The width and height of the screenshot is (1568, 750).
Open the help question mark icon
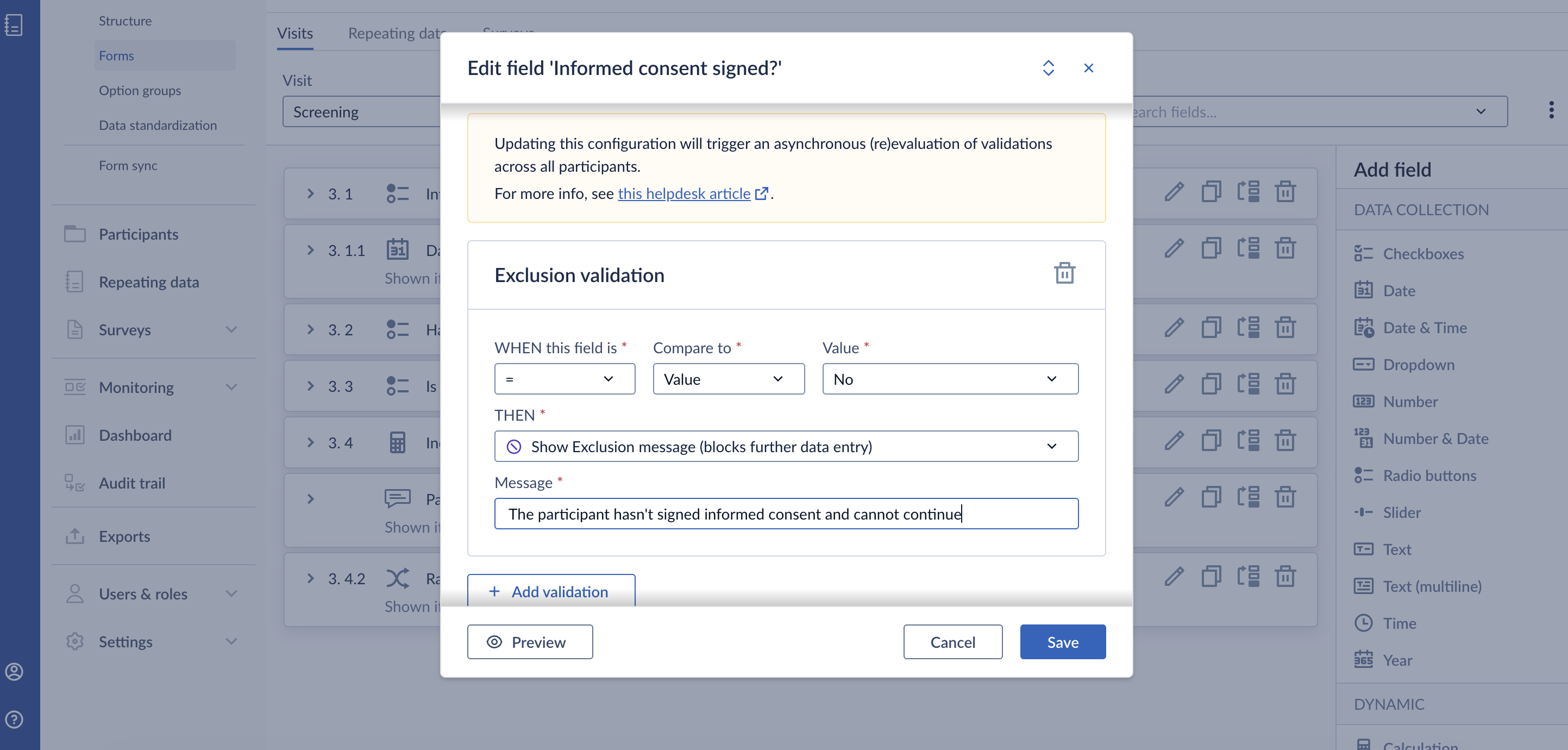pos(14,719)
